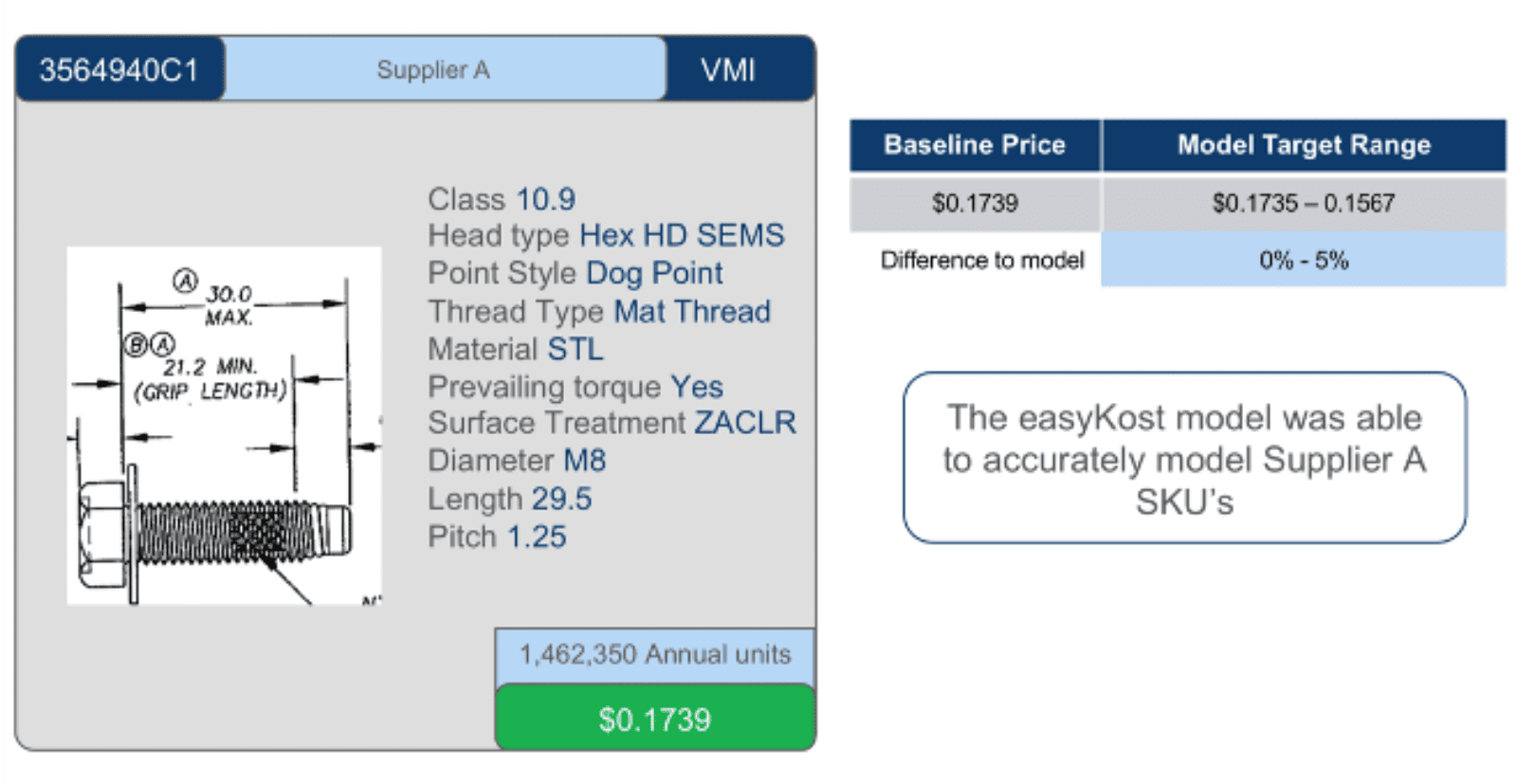
Task: Click the Difference to model label
Action: pos(982,260)
